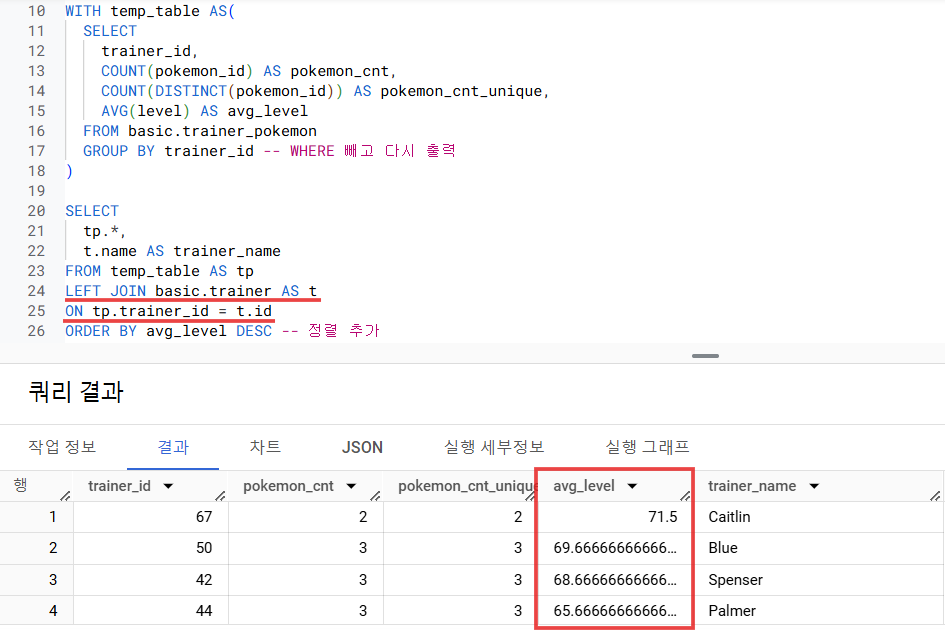The height and width of the screenshot is (630, 945).
Task: Open pokemon_cnt column dropdown arrow
Action: click(x=351, y=486)
